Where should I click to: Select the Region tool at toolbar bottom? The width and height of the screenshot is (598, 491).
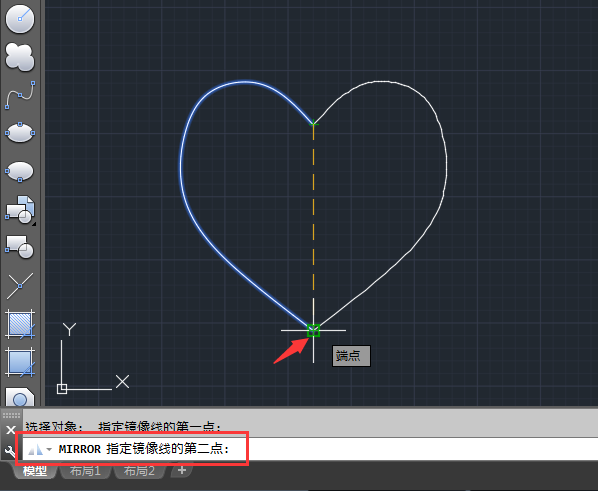point(20,397)
